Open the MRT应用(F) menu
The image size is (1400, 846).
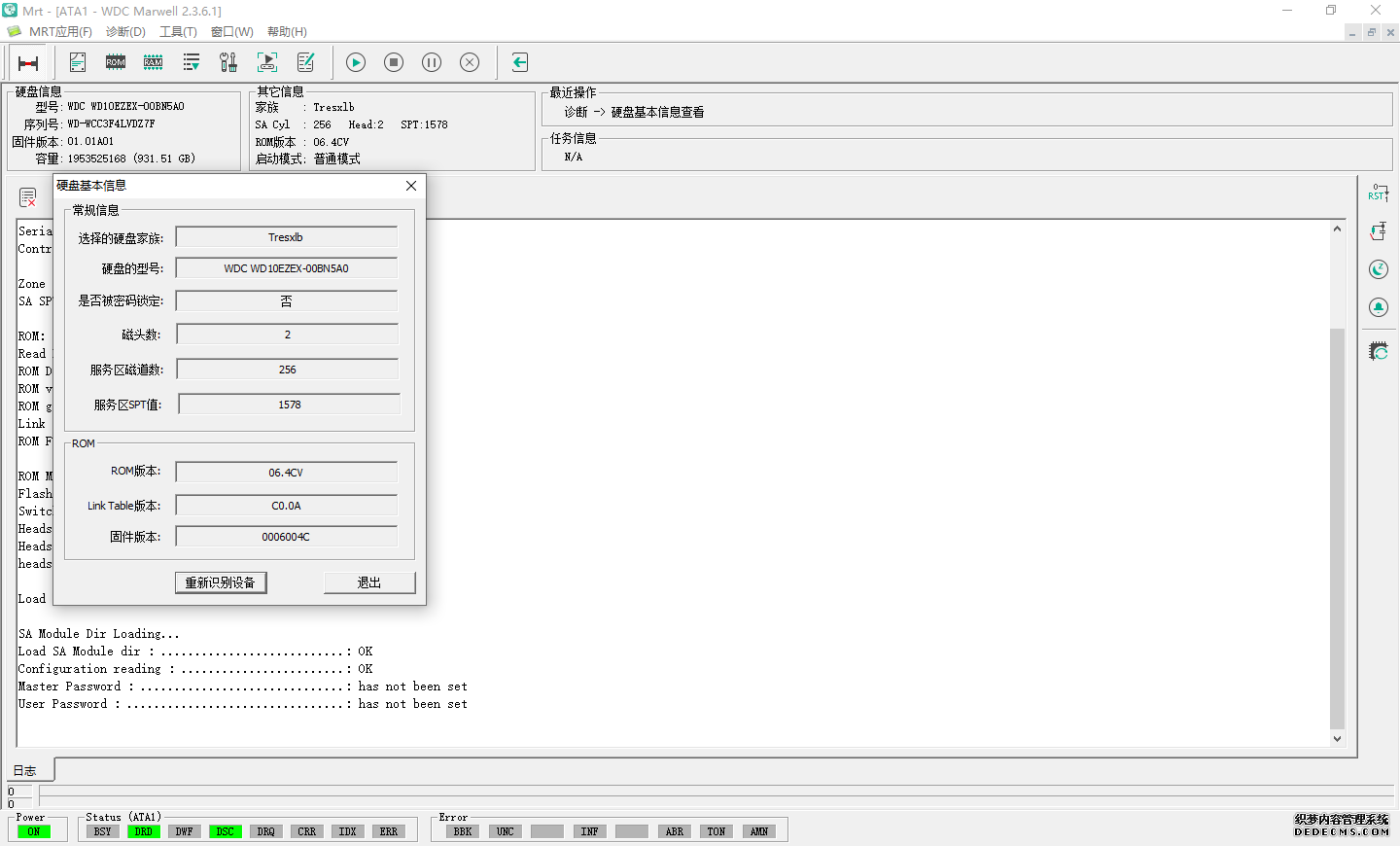(x=60, y=32)
